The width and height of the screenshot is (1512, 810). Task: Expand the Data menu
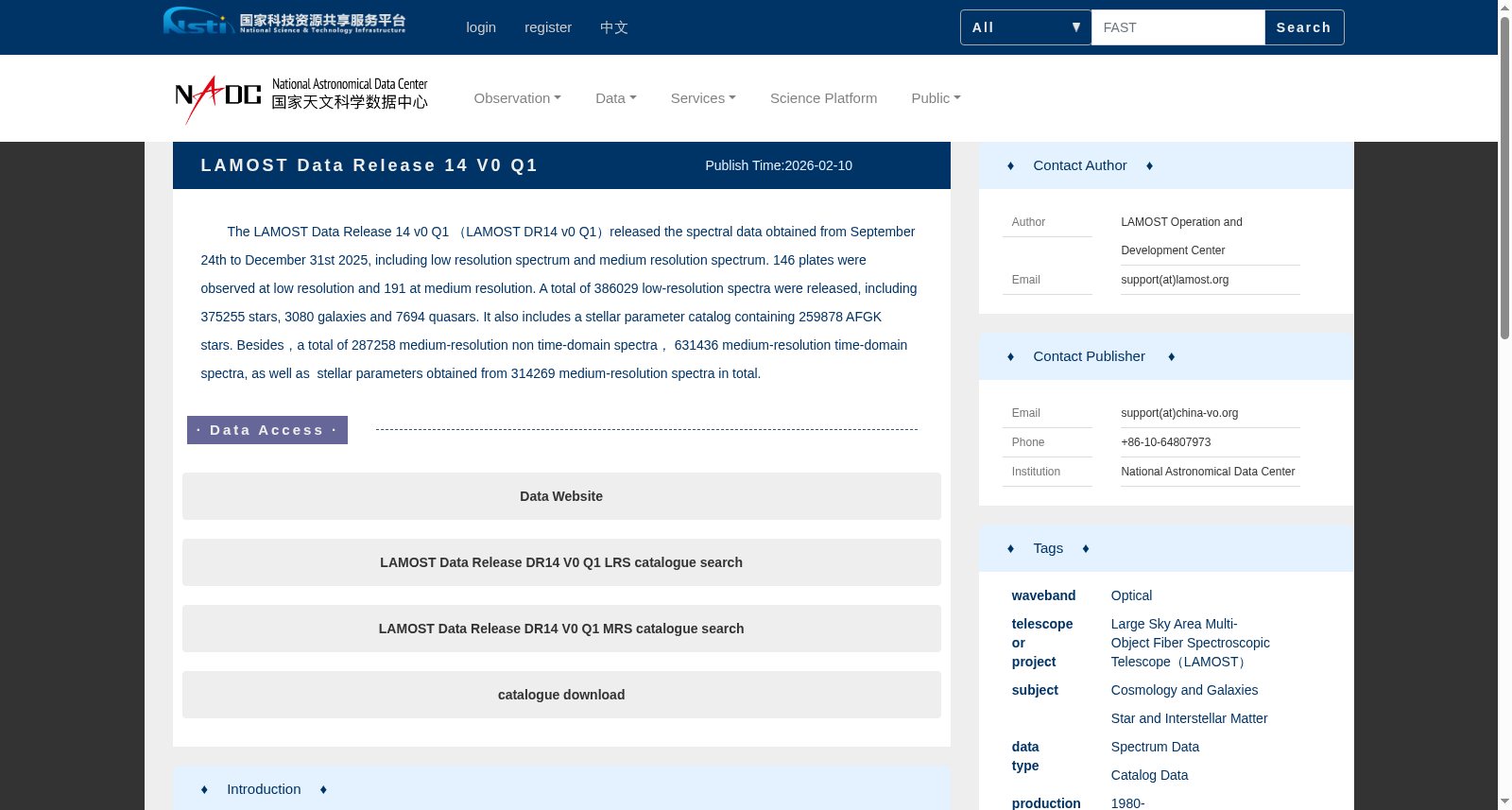pos(616,98)
